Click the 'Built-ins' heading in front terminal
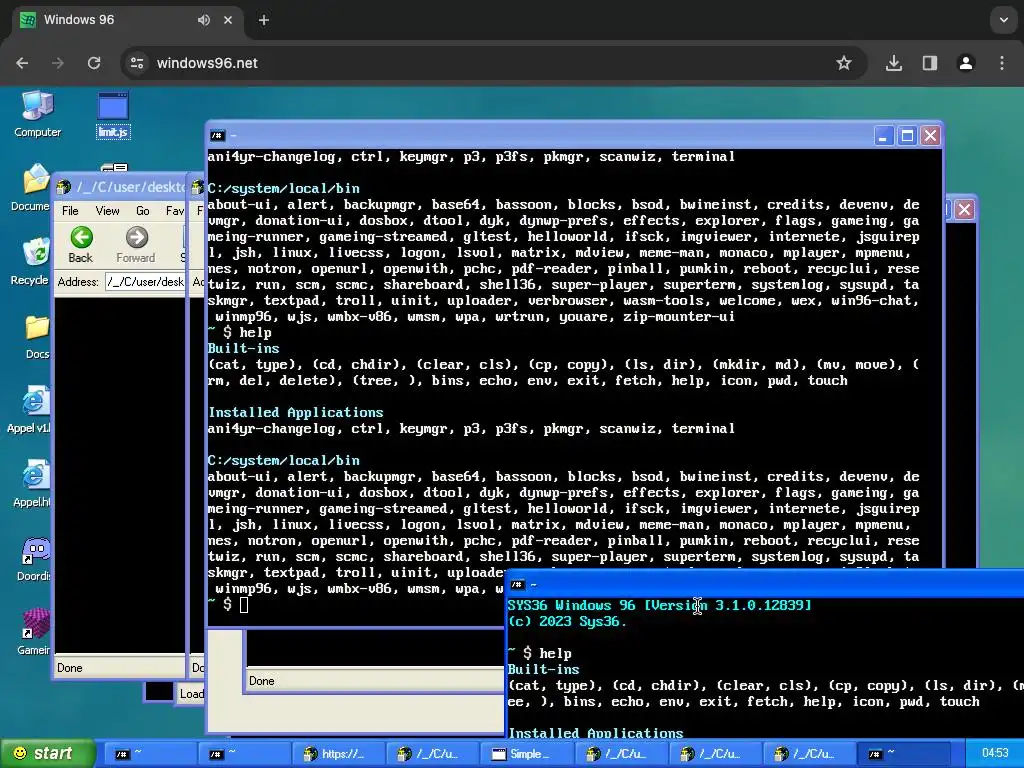Screen dimensions: 1024x768 543,669
